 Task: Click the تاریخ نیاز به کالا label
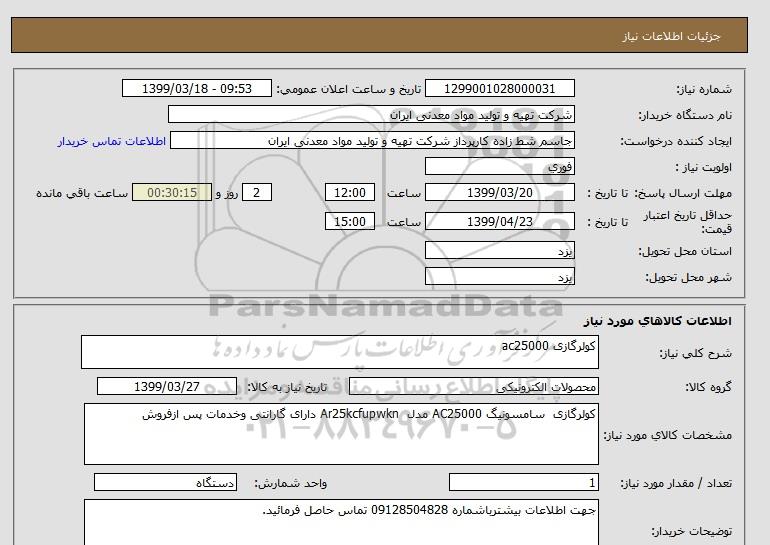tap(287, 387)
